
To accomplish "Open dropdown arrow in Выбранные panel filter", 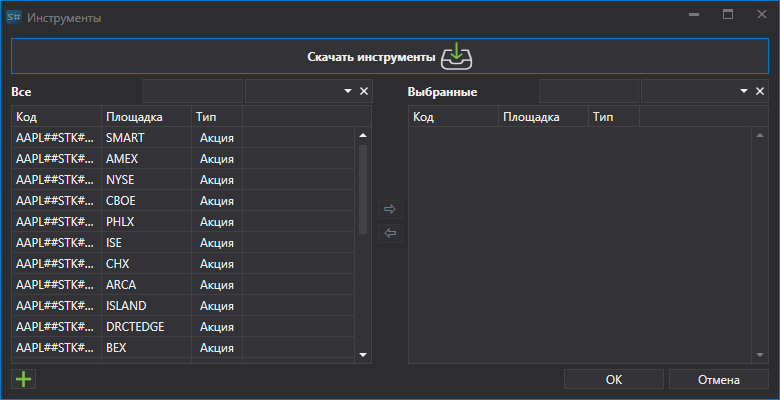I will coord(744,91).
